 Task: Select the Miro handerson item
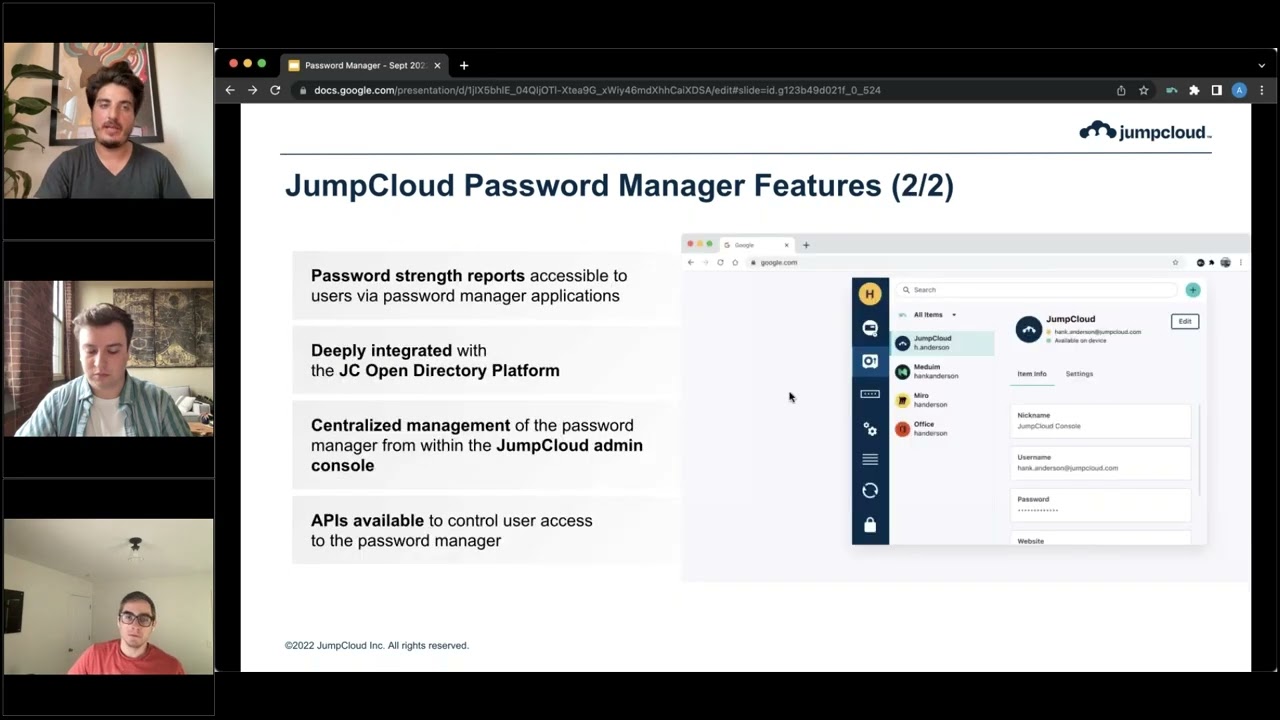pos(943,400)
